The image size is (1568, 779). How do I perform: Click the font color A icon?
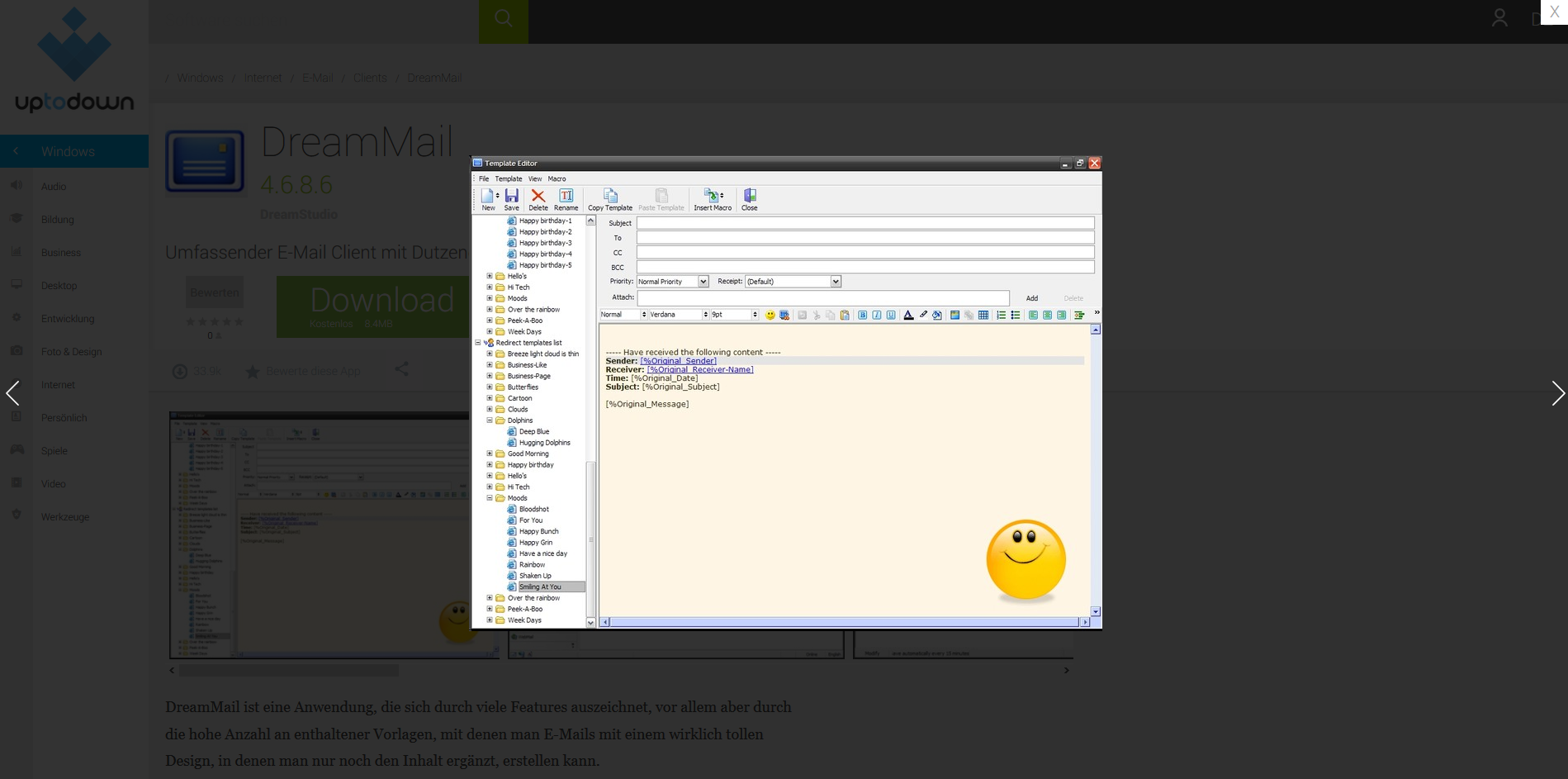(908, 315)
